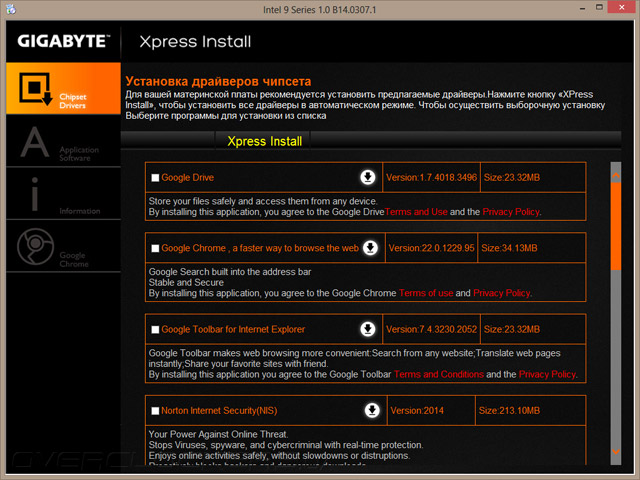Screen dimensions: 640x480
Task: Open Google Toolbar Terms and Conditions link
Action: (x=439, y=374)
